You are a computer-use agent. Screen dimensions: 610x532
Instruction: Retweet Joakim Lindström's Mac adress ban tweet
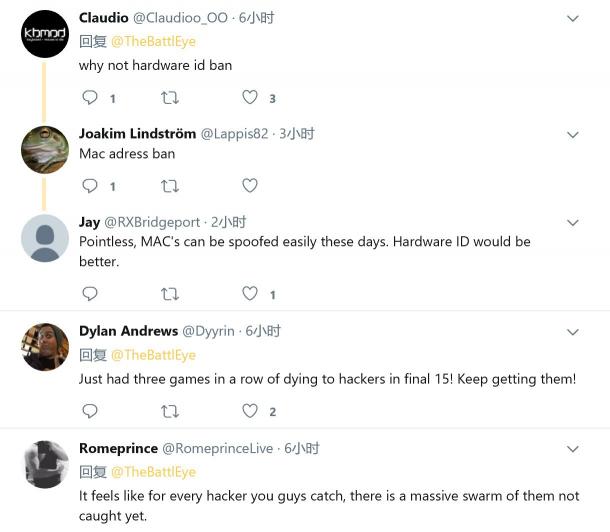(x=170, y=186)
